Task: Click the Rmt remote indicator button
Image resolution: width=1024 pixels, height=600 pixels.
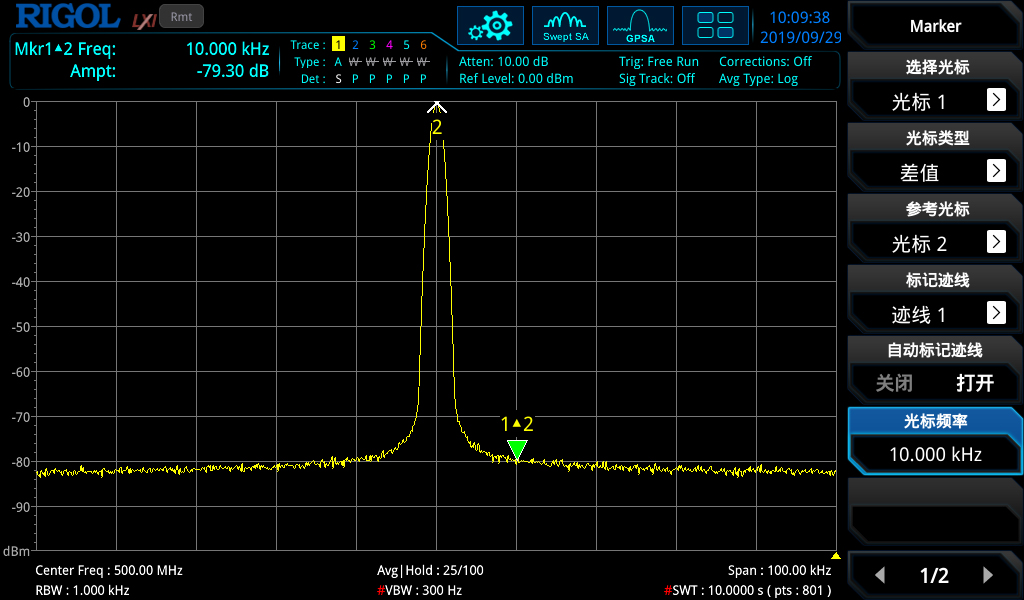Action: point(181,16)
